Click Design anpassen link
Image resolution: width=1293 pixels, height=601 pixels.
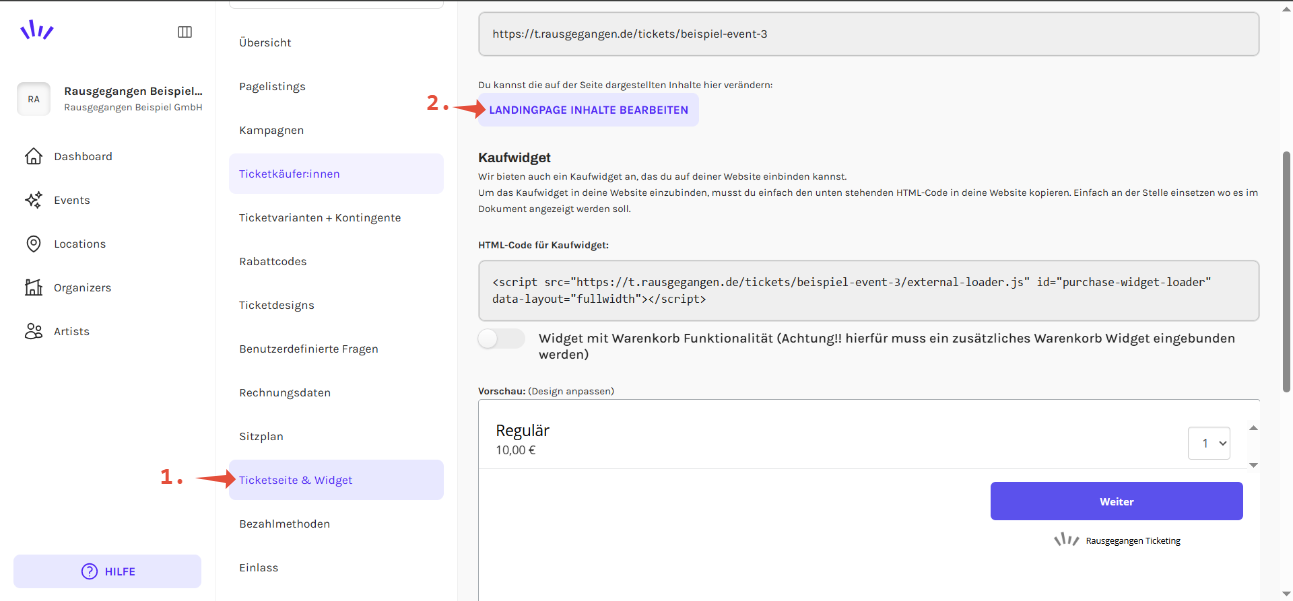pyautogui.click(x=571, y=391)
